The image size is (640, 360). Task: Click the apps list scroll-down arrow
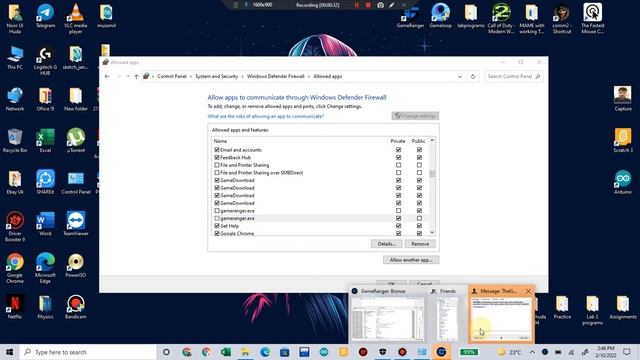[432, 232]
